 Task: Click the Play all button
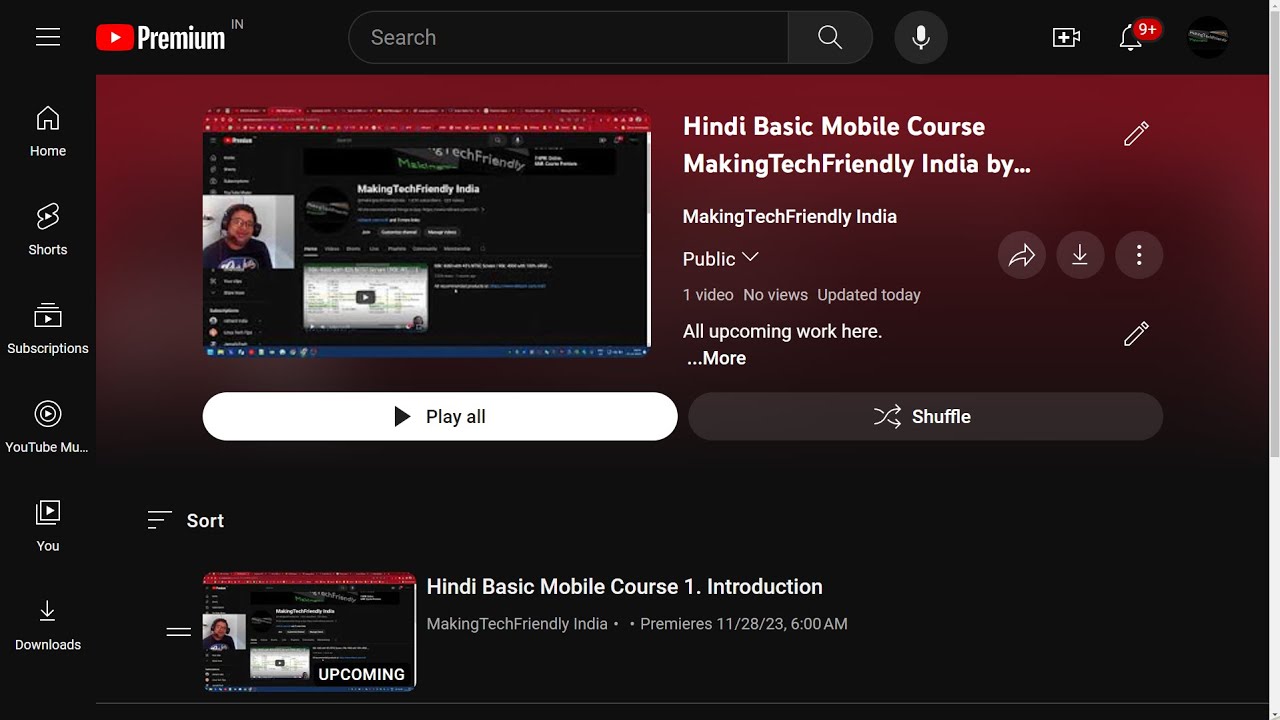(x=440, y=416)
